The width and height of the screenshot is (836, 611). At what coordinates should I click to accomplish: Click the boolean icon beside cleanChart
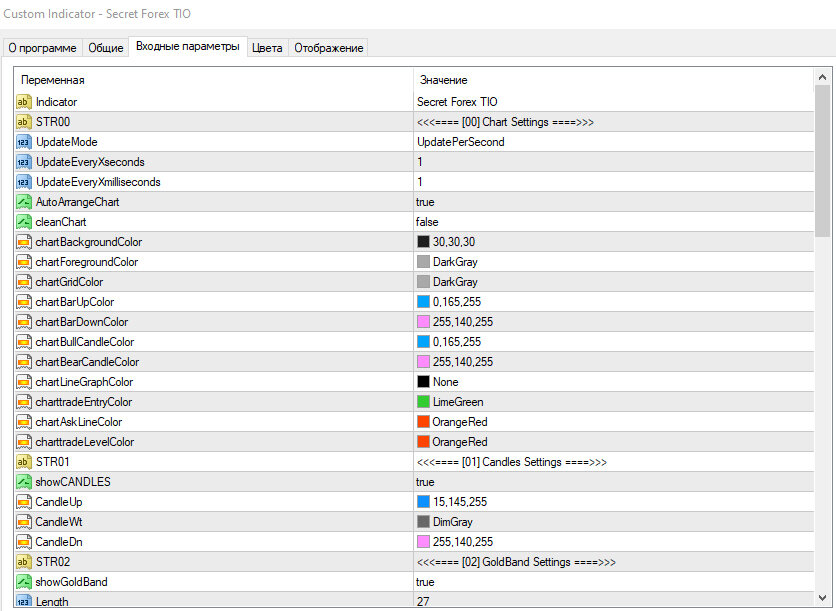[x=23, y=222]
